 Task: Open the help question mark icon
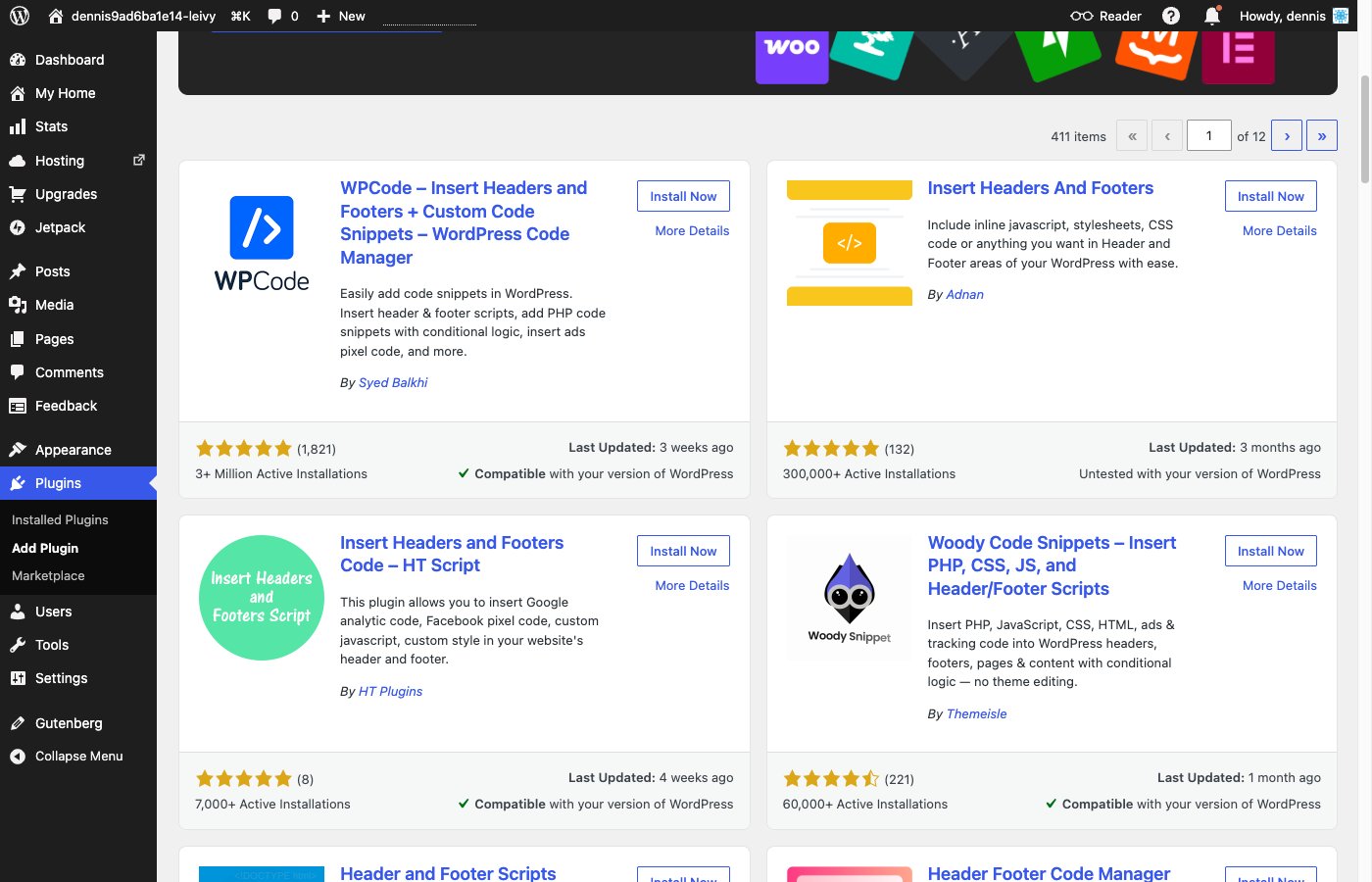[1171, 16]
